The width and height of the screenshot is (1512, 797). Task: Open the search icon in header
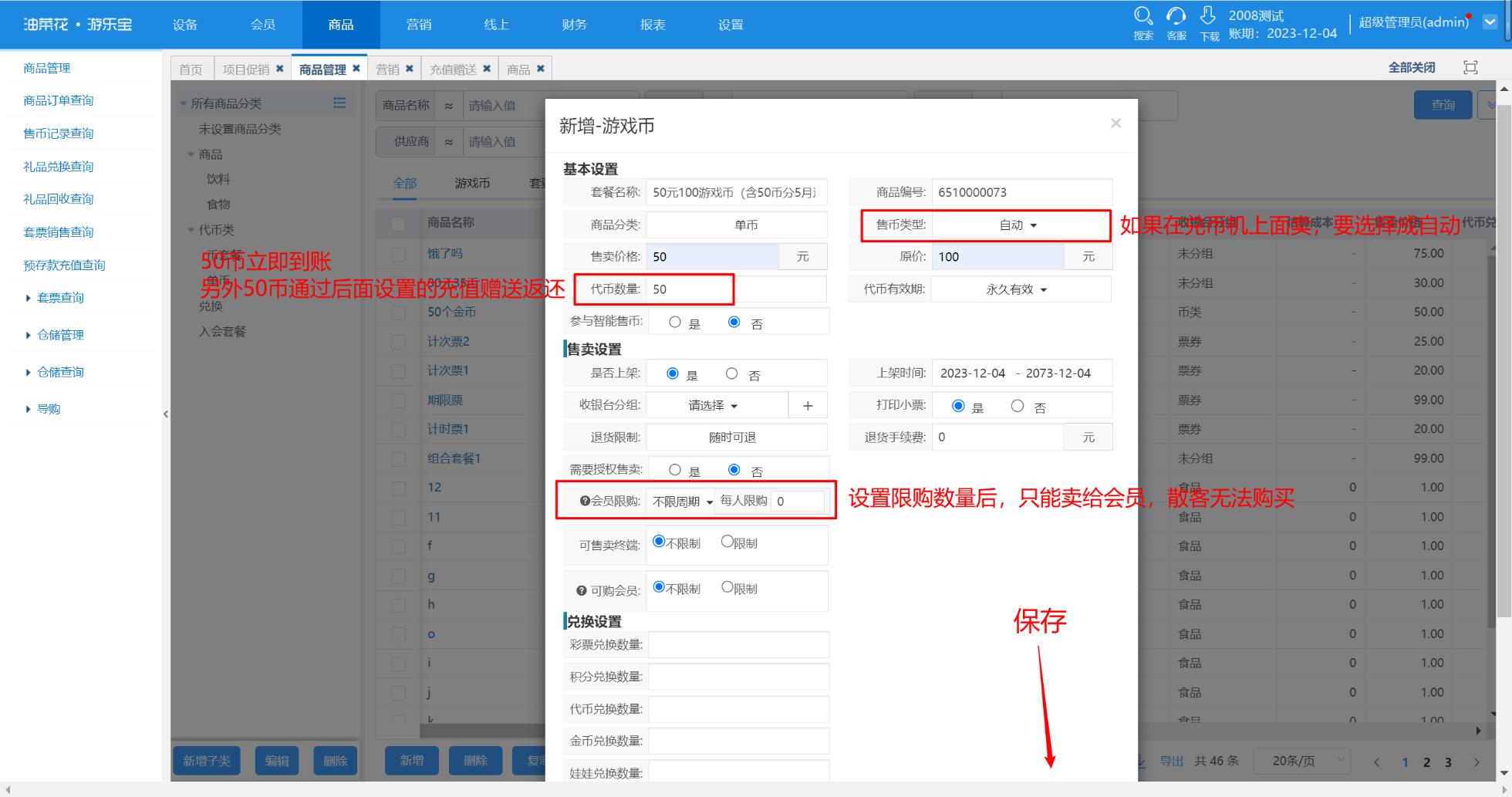coord(1143,16)
